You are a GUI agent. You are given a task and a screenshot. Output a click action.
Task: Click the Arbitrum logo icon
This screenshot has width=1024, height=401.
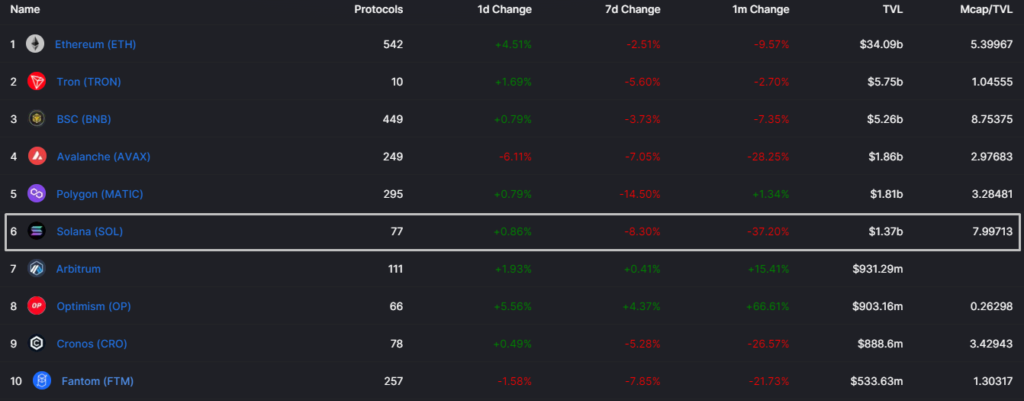point(37,268)
